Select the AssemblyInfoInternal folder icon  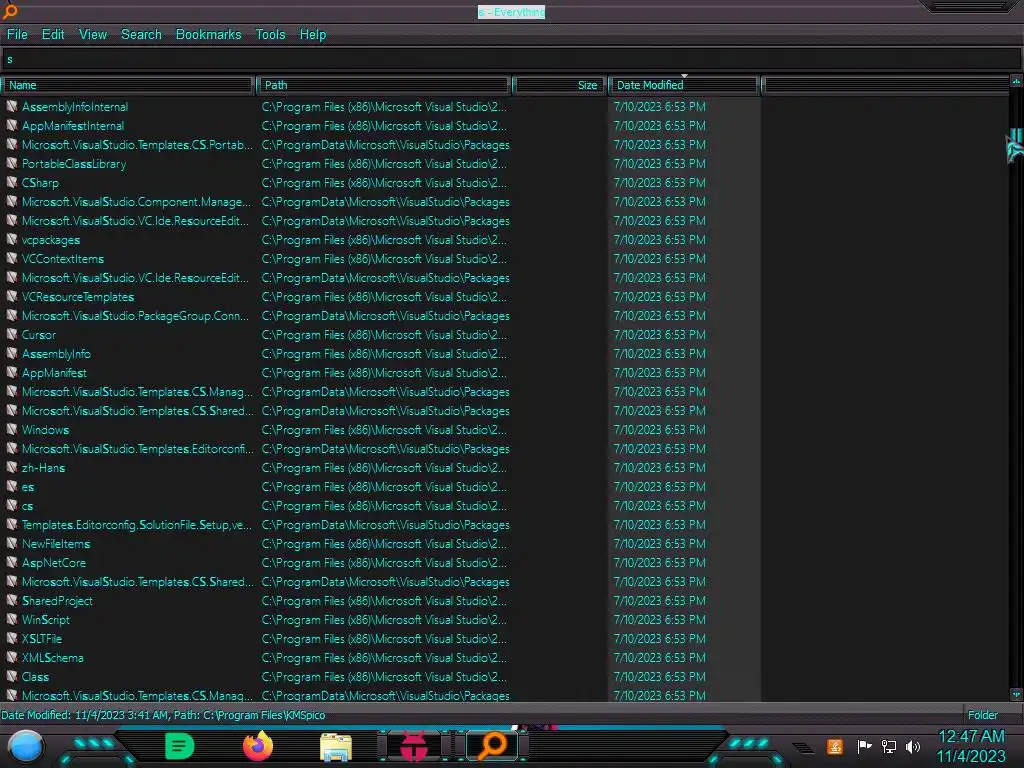pyautogui.click(x=12, y=106)
